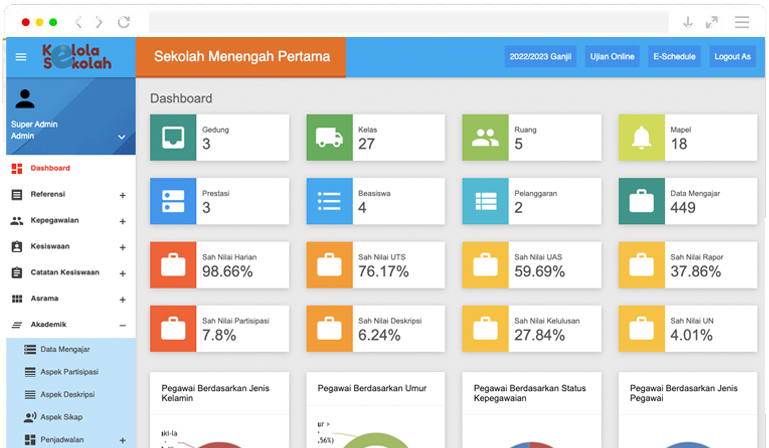The width and height of the screenshot is (769, 448).
Task: Click the Prestasi storage icon
Action: click(x=173, y=201)
